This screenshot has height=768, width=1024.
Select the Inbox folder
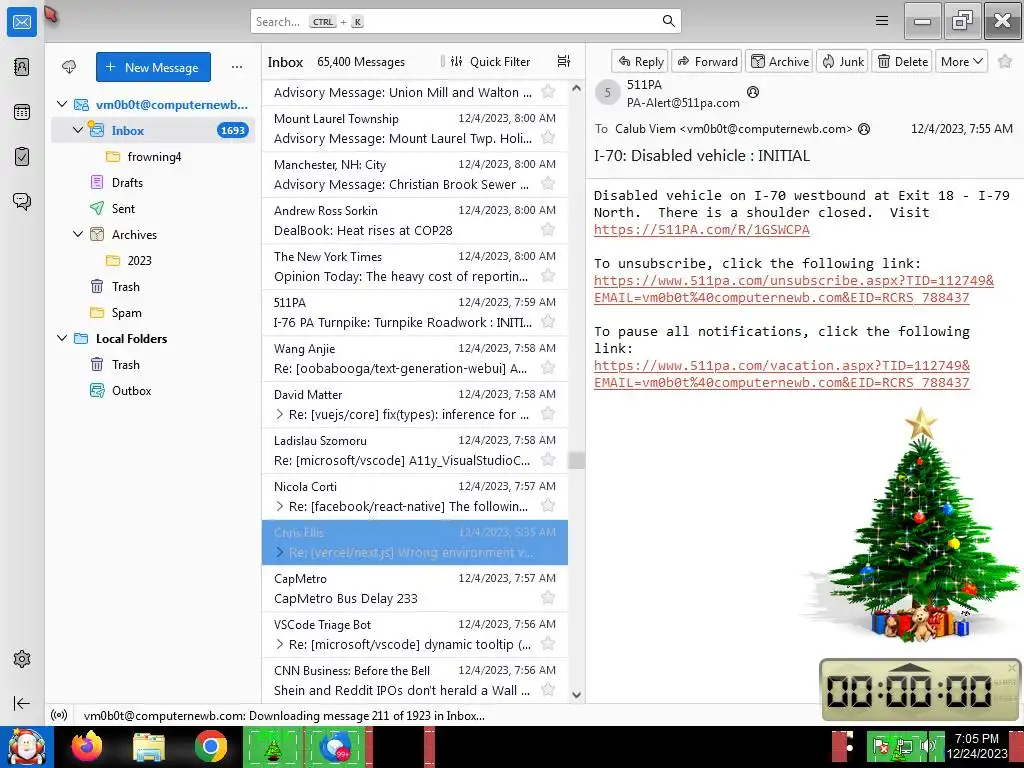coord(153,130)
